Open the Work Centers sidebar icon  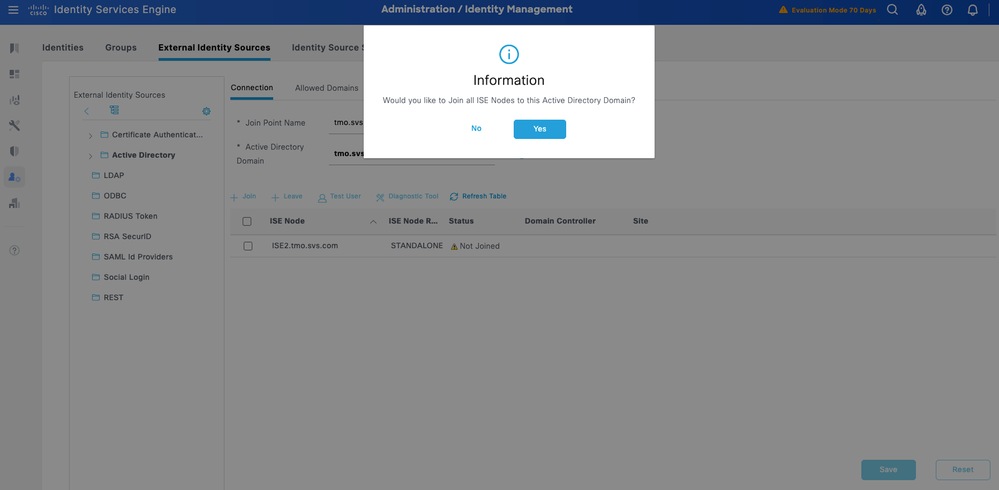point(14,203)
